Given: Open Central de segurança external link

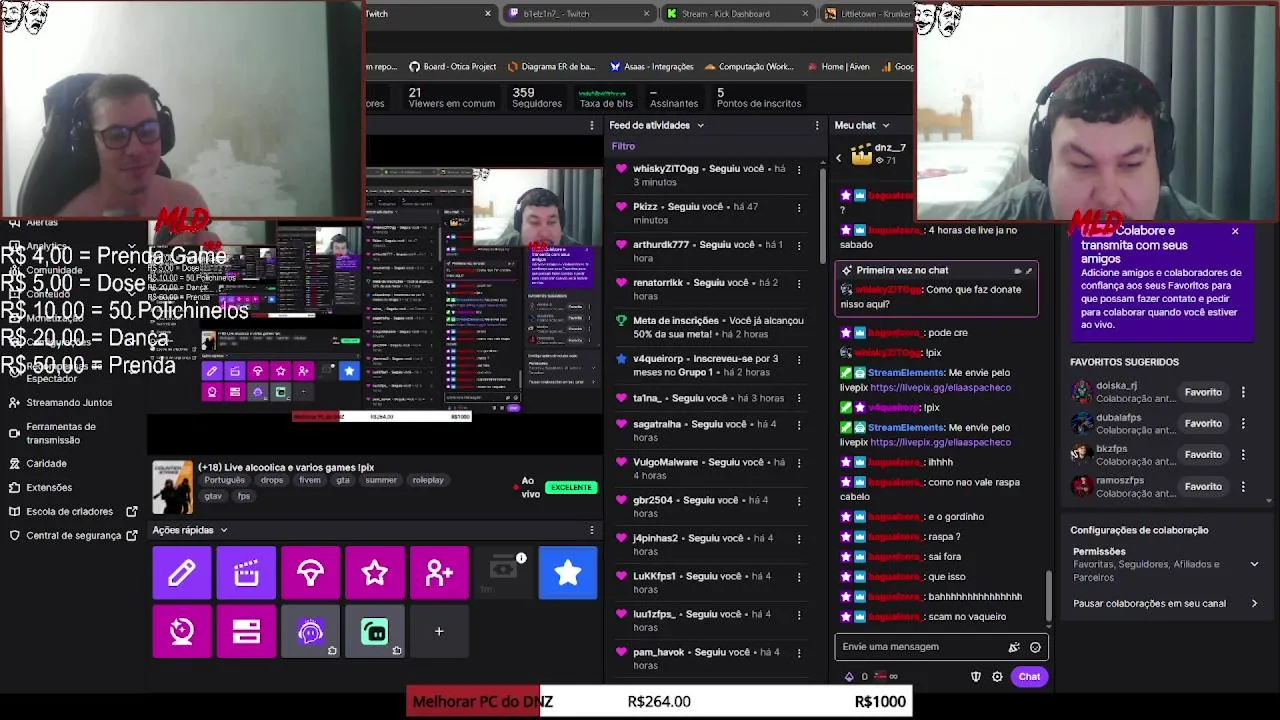Looking at the screenshot, I should [x=73, y=536].
